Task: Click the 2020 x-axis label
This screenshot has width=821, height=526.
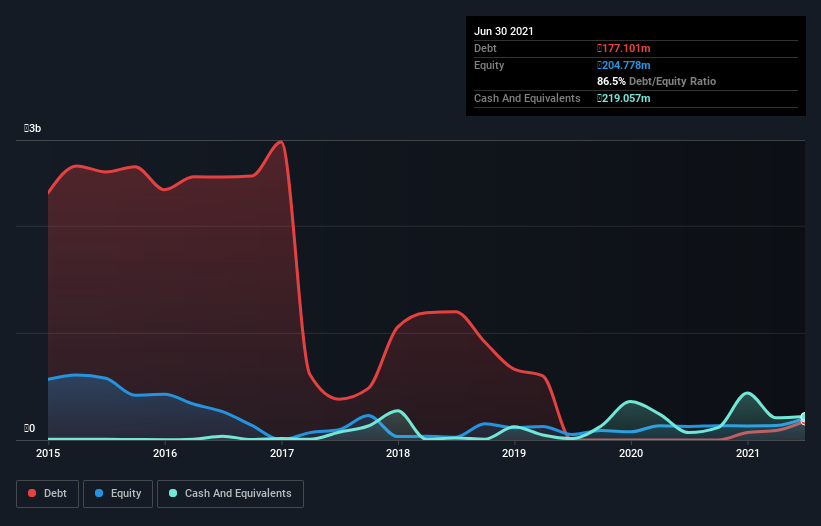Action: [x=631, y=453]
